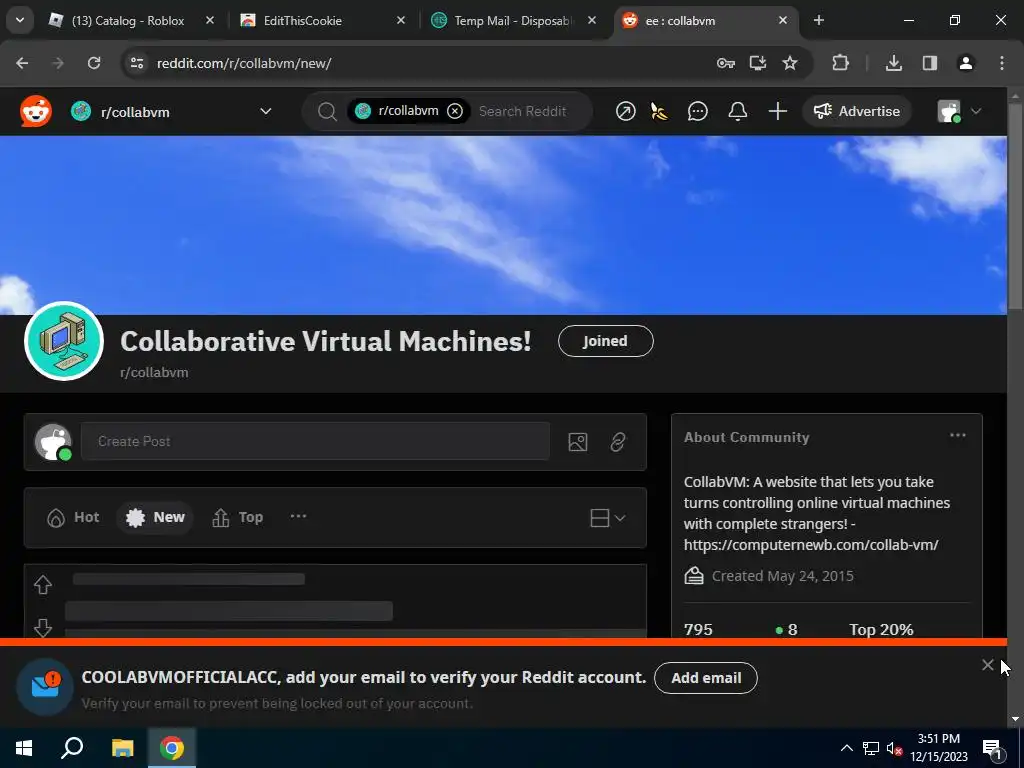Create a link post icon
The width and height of the screenshot is (1024, 768).
tap(617, 442)
